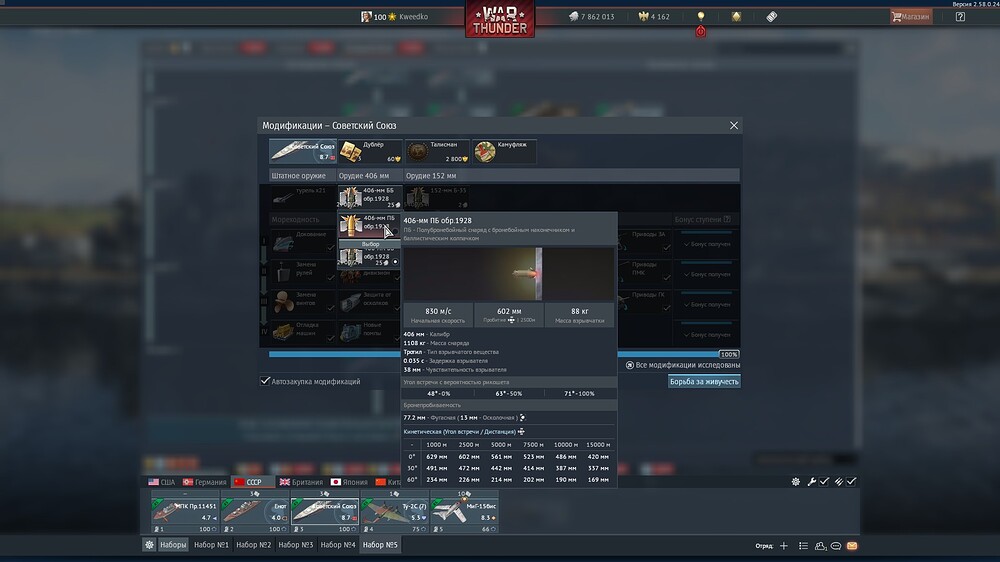This screenshot has width=1000, height=562.
Task: Open the slotbar gear settings icon
Action: pyautogui.click(x=795, y=482)
